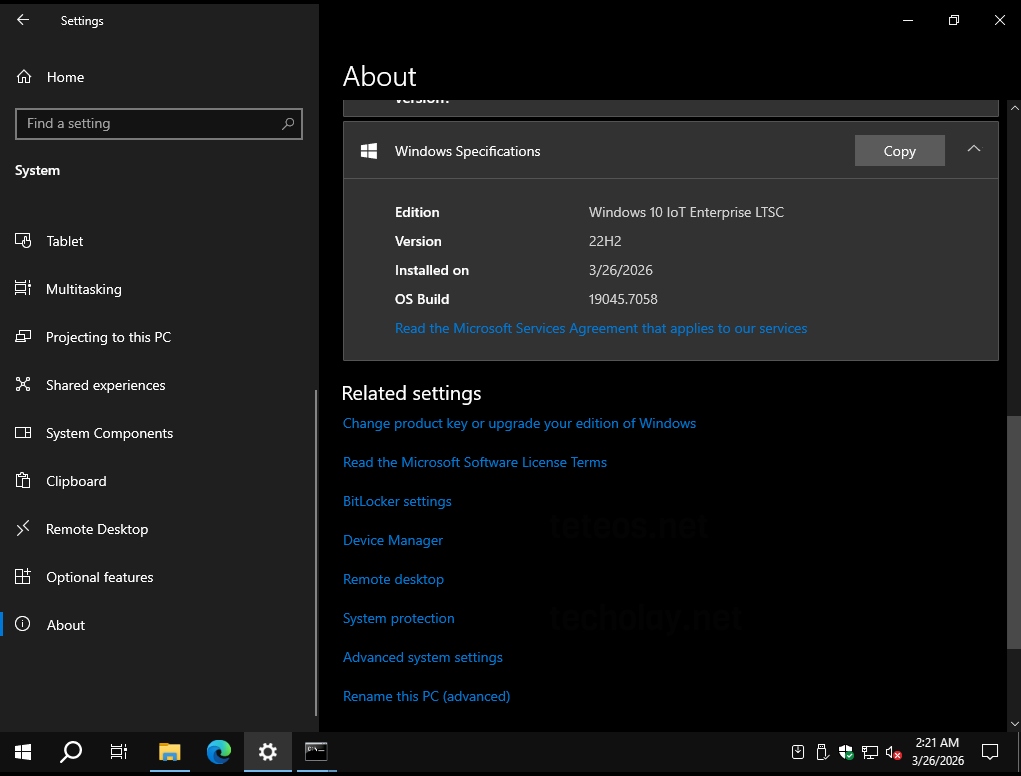Open the Action Center notifications icon
The image size is (1021, 776).
tap(990, 752)
